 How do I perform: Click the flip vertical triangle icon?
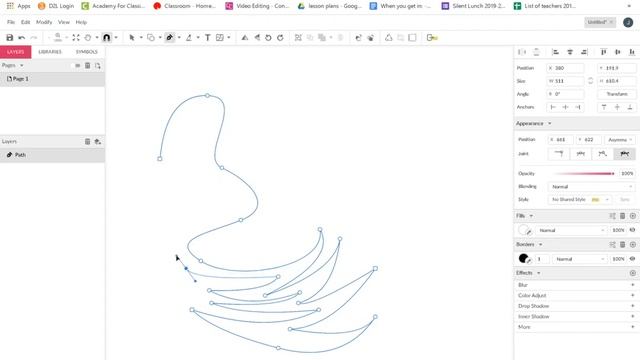[257, 38]
